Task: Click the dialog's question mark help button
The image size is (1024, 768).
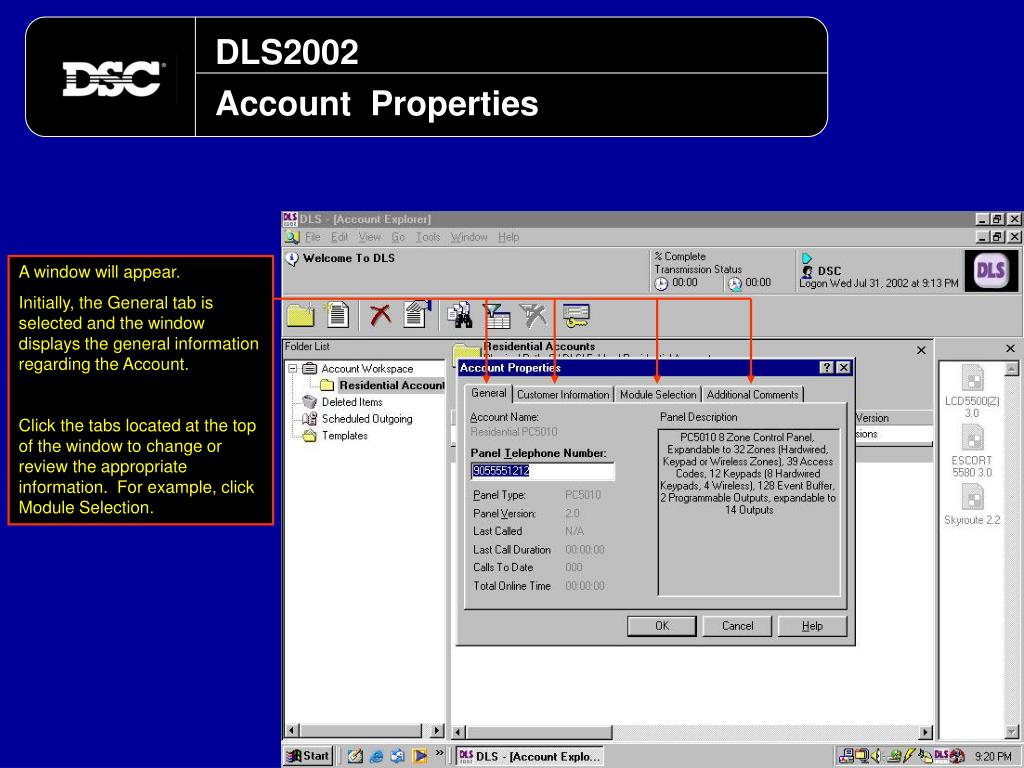Action: click(x=828, y=368)
